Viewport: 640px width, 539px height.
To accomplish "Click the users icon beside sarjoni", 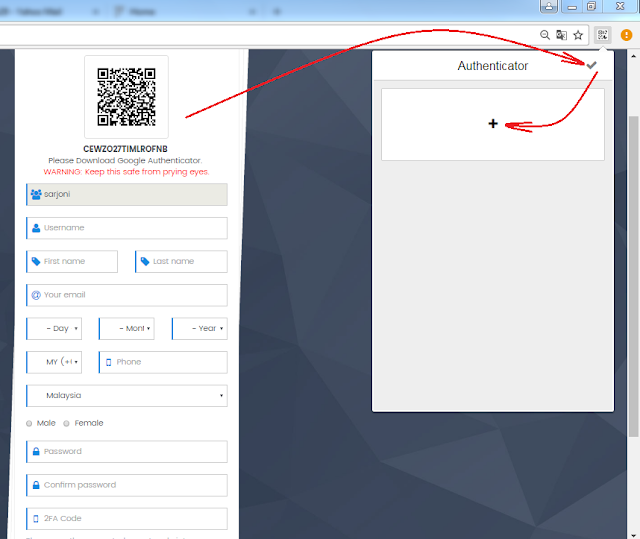I will tap(36, 194).
